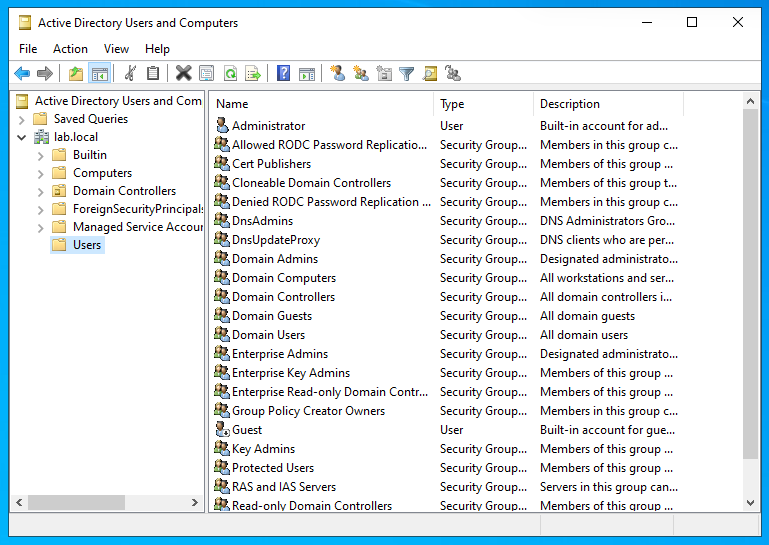
Task: Click the Export List toolbar icon
Action: [x=253, y=74]
